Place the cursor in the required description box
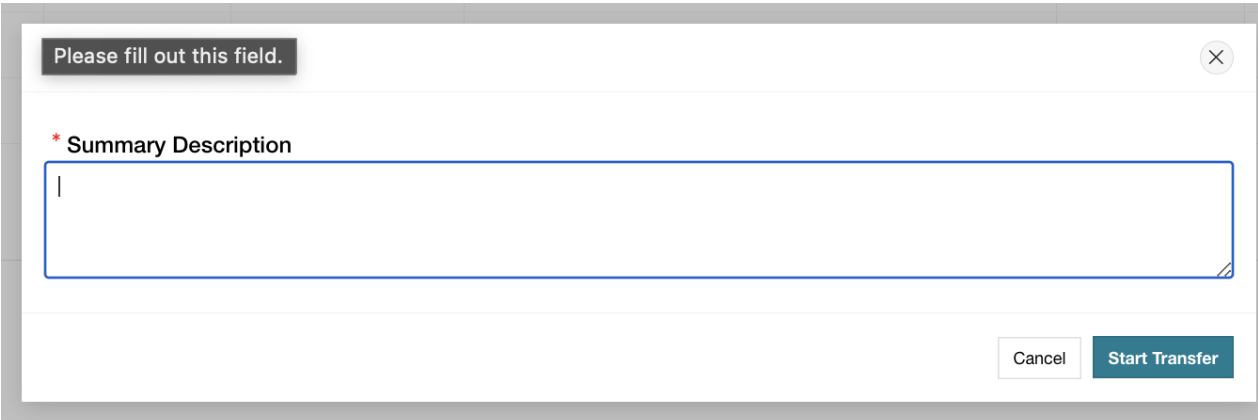1258x420 pixels. click(x=638, y=220)
